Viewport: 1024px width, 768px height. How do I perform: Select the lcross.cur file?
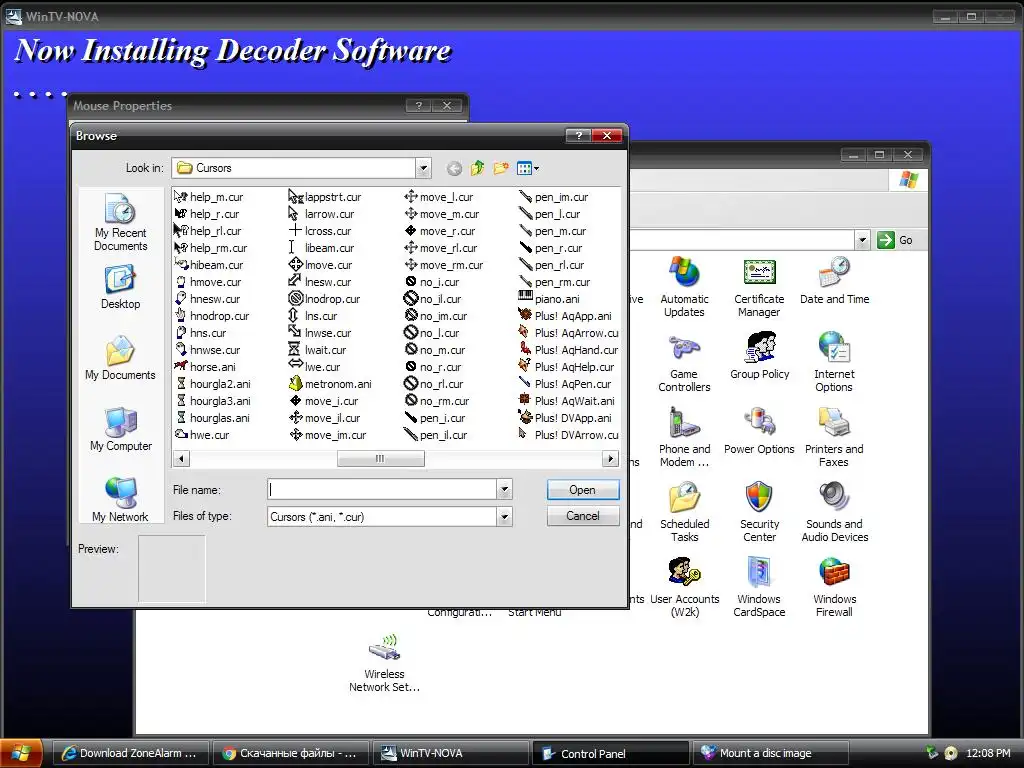320,231
